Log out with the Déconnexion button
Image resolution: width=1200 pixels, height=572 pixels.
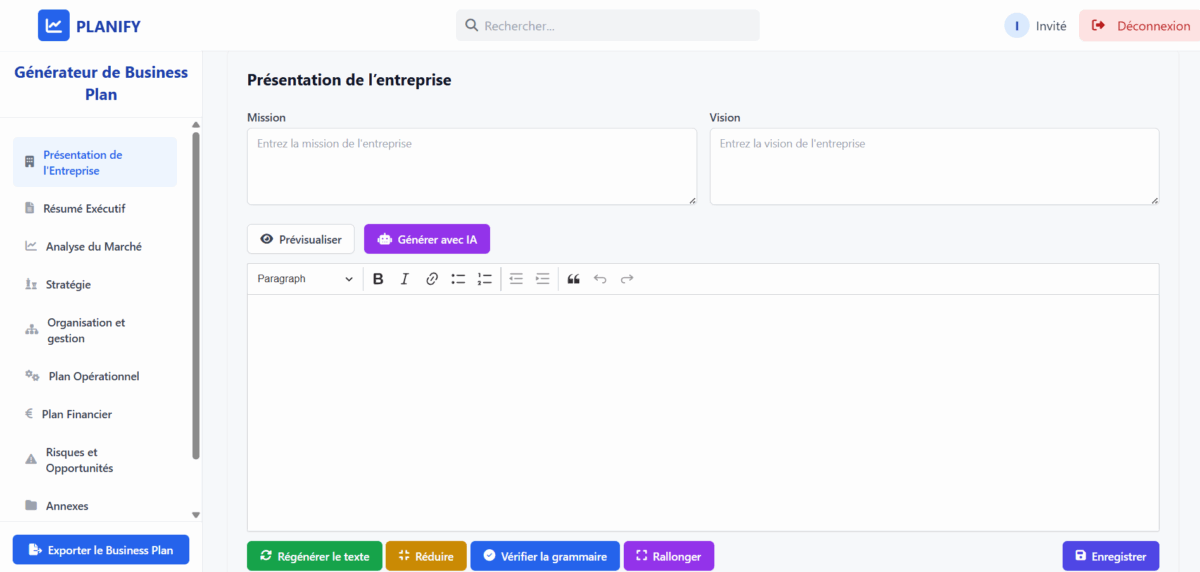(x=1140, y=26)
